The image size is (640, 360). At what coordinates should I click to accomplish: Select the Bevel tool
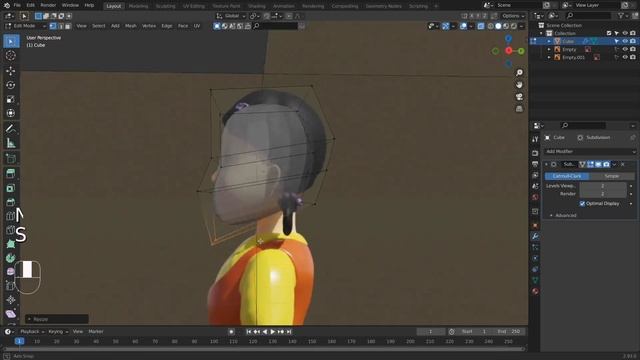click(x=11, y=202)
